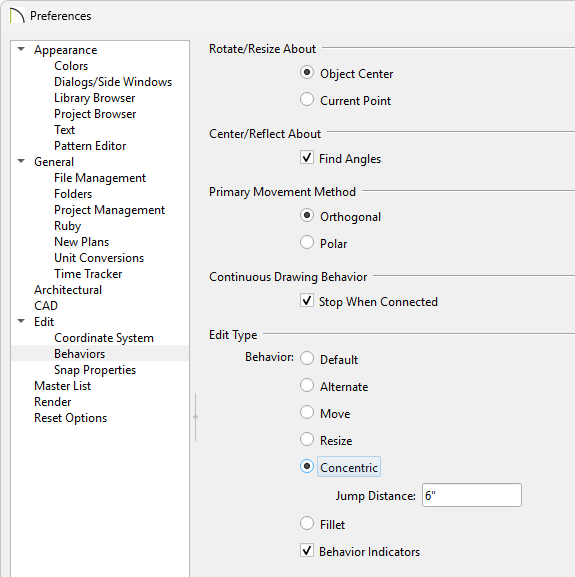Select Object Center radio button
The width and height of the screenshot is (575, 577).
(307, 72)
